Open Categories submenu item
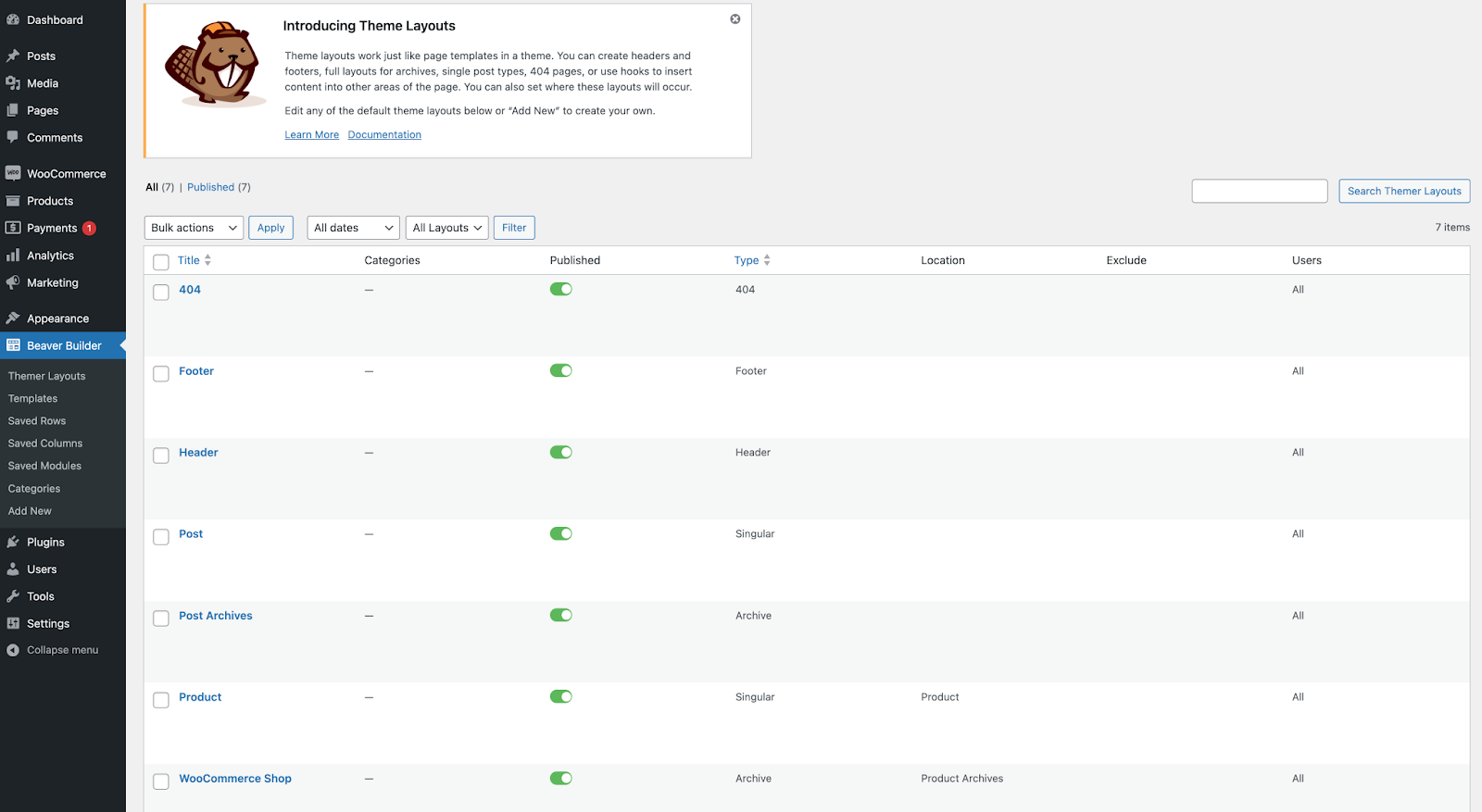The width and height of the screenshot is (1482, 812). click(34, 488)
